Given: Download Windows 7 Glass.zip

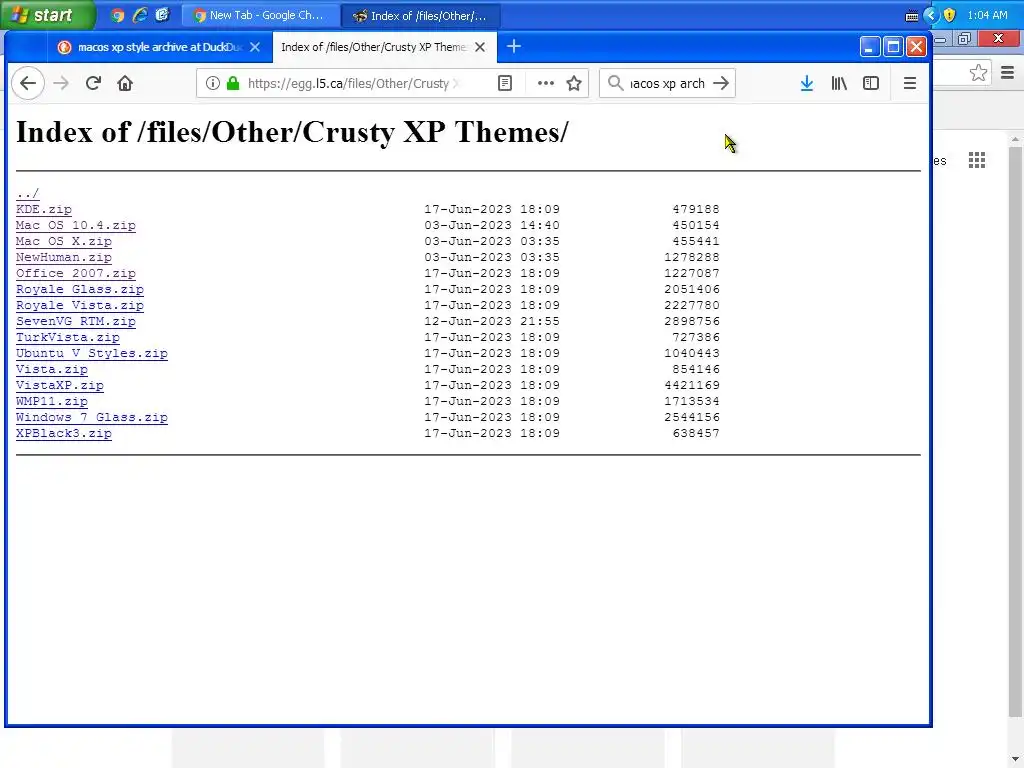Looking at the screenshot, I should [92, 417].
